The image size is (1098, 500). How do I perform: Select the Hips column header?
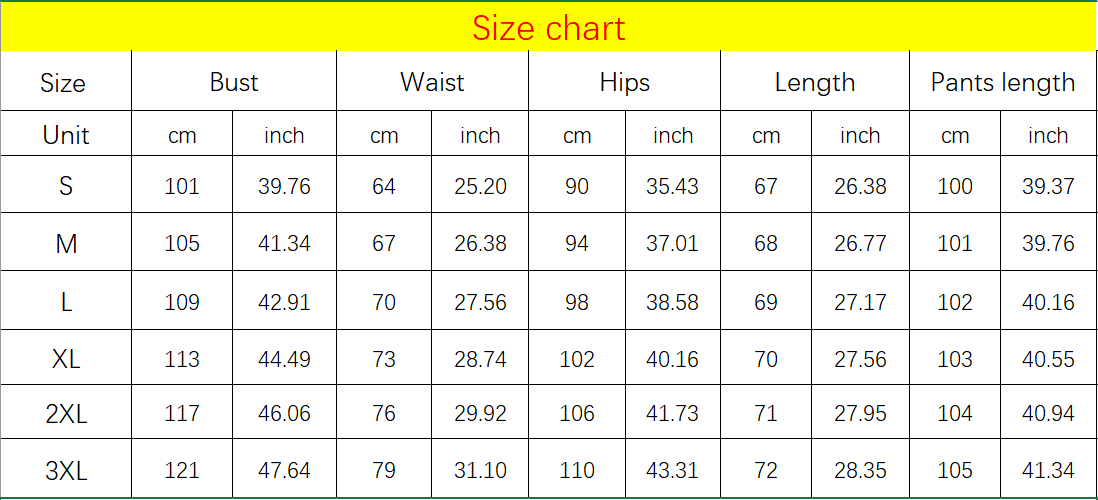pos(624,82)
